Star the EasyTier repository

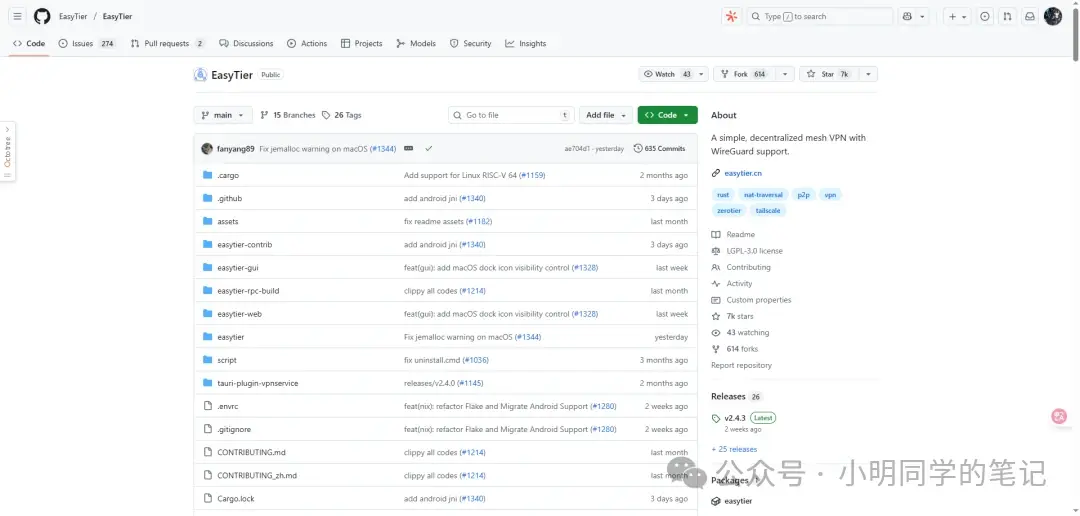tap(828, 74)
